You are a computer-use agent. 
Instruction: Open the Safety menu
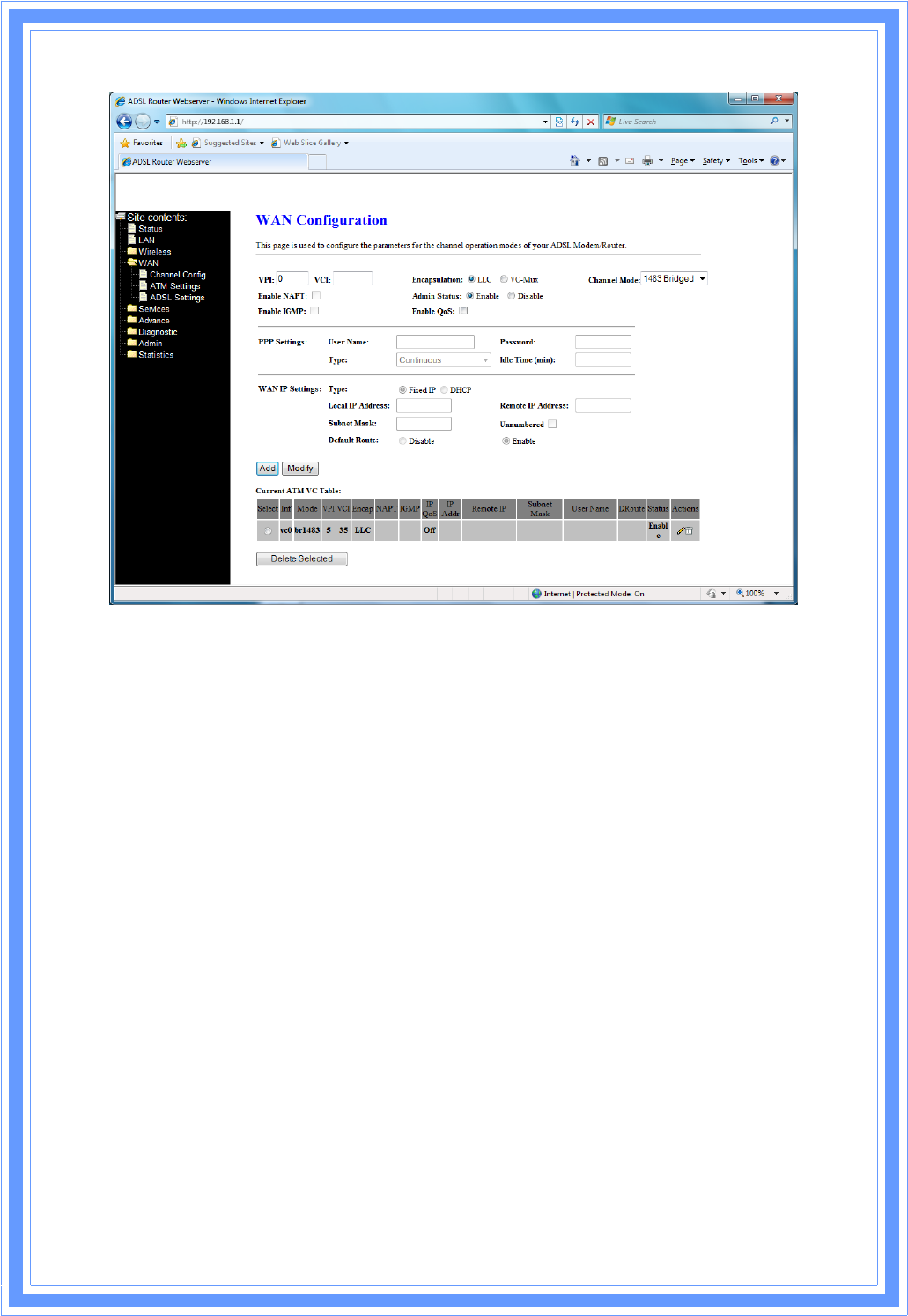(716, 161)
